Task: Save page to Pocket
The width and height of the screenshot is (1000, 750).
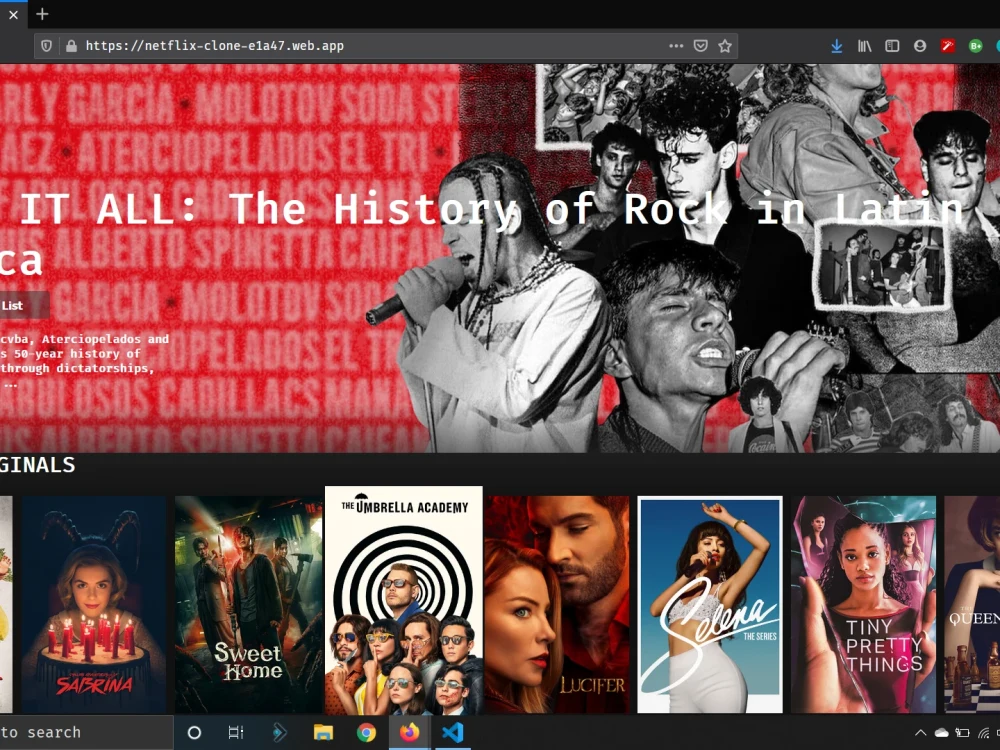Action: (x=700, y=46)
